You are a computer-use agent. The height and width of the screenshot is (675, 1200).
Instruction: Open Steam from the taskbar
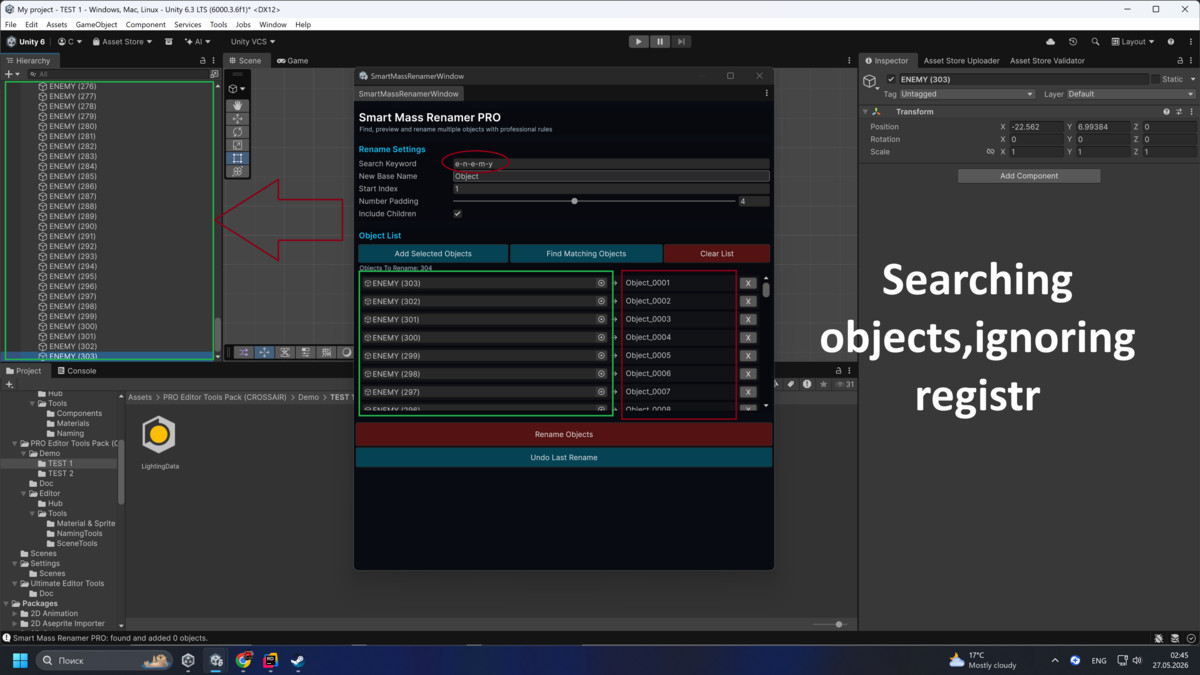pyautogui.click(x=297, y=661)
